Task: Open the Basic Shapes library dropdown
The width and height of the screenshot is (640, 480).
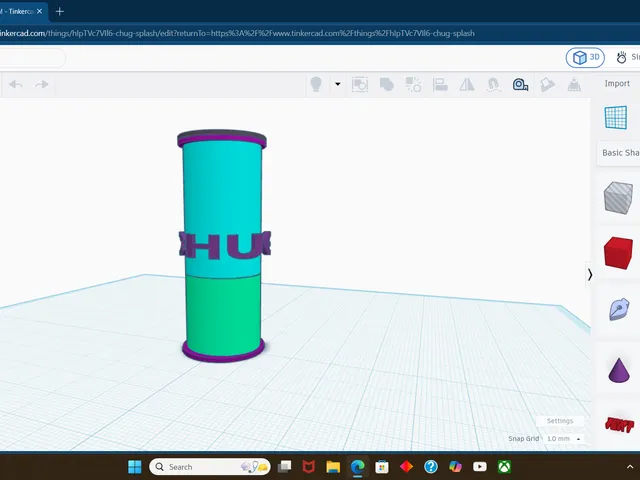Action: [620, 153]
